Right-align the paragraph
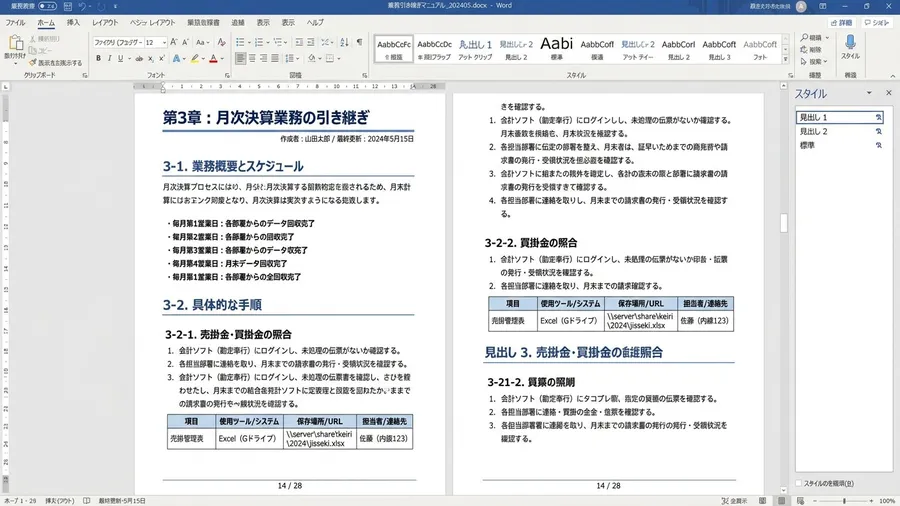 click(x=263, y=59)
